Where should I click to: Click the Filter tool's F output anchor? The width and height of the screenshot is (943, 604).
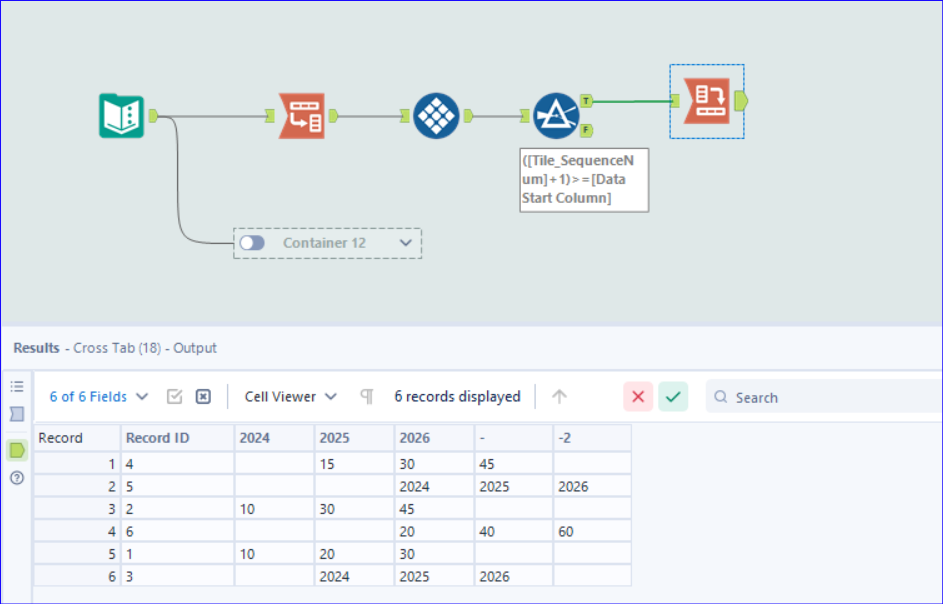(586, 130)
